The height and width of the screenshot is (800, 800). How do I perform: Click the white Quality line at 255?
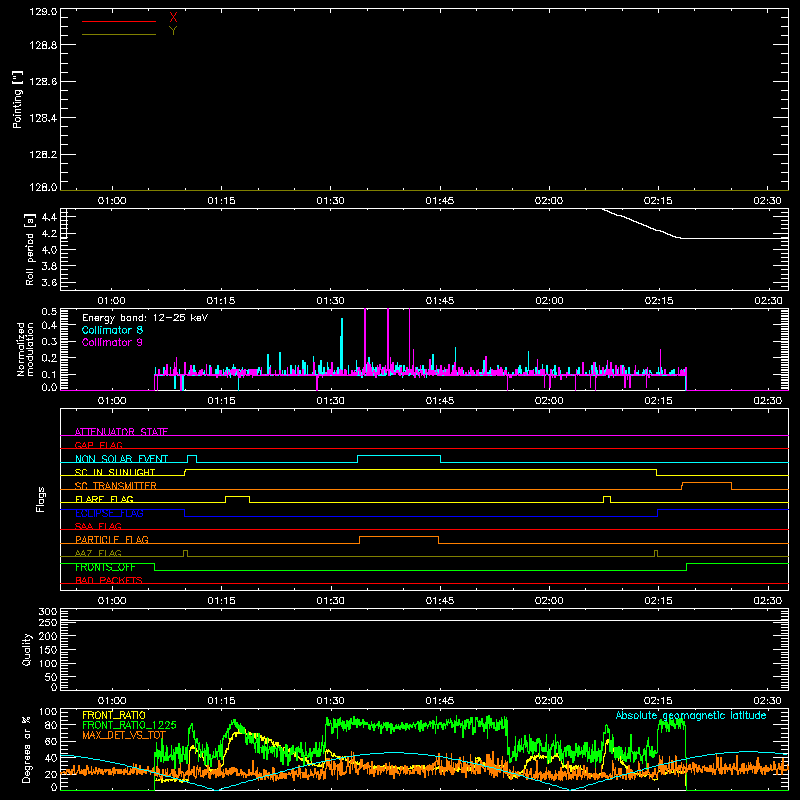tap(424, 620)
